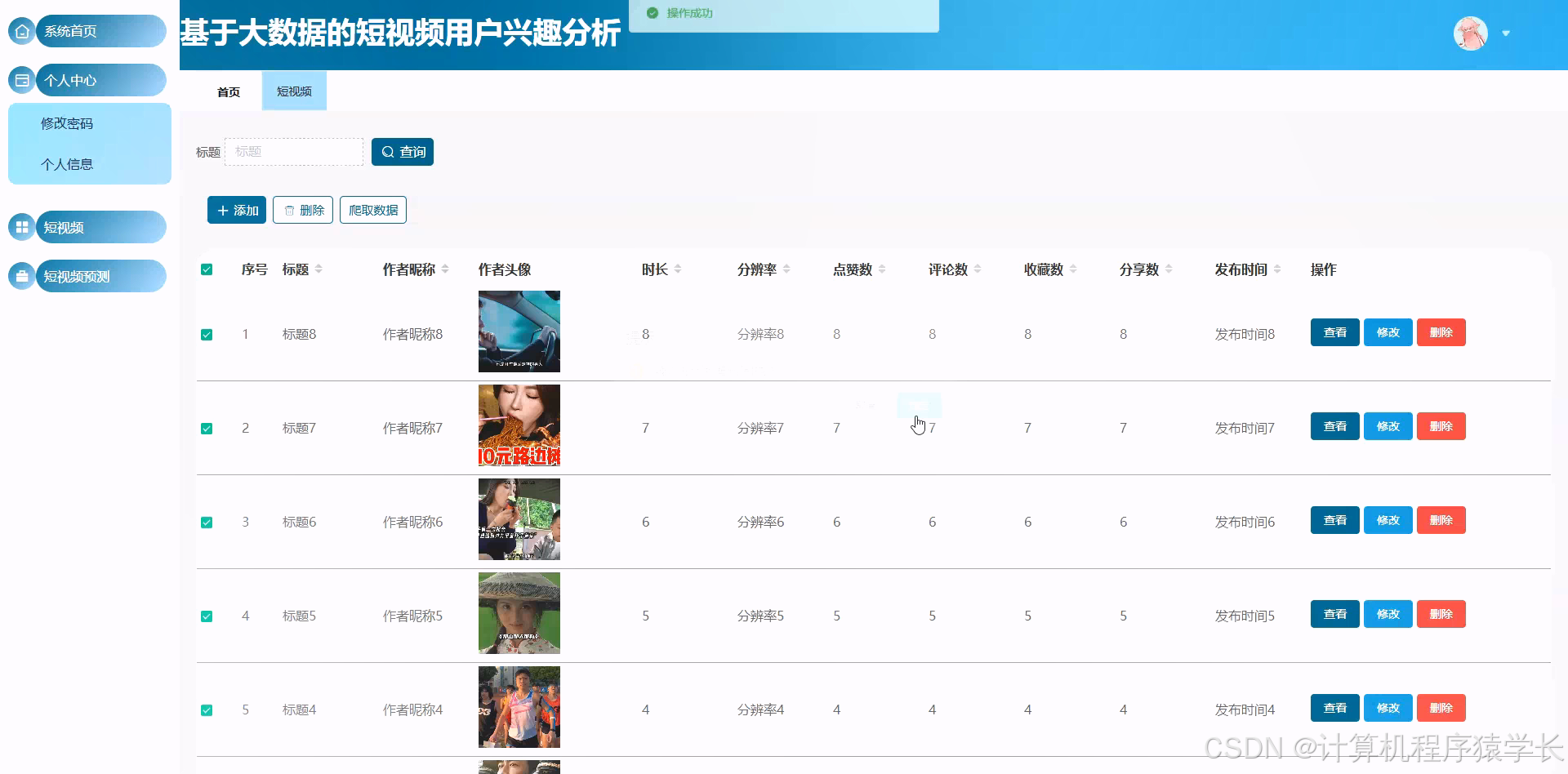Click 查看 on the 标题7 row

point(1334,425)
